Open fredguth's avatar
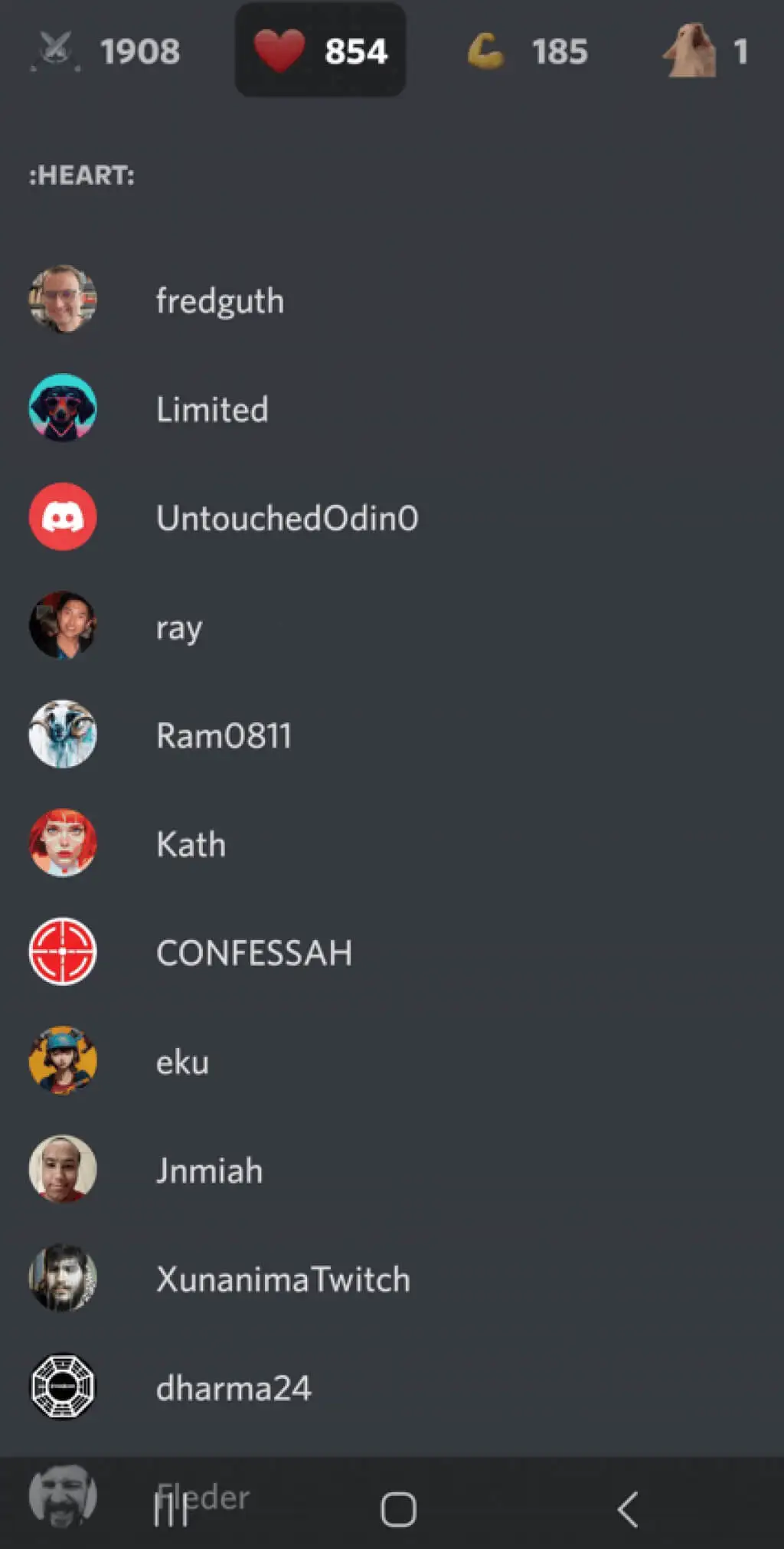The width and height of the screenshot is (784, 1549). 63,299
